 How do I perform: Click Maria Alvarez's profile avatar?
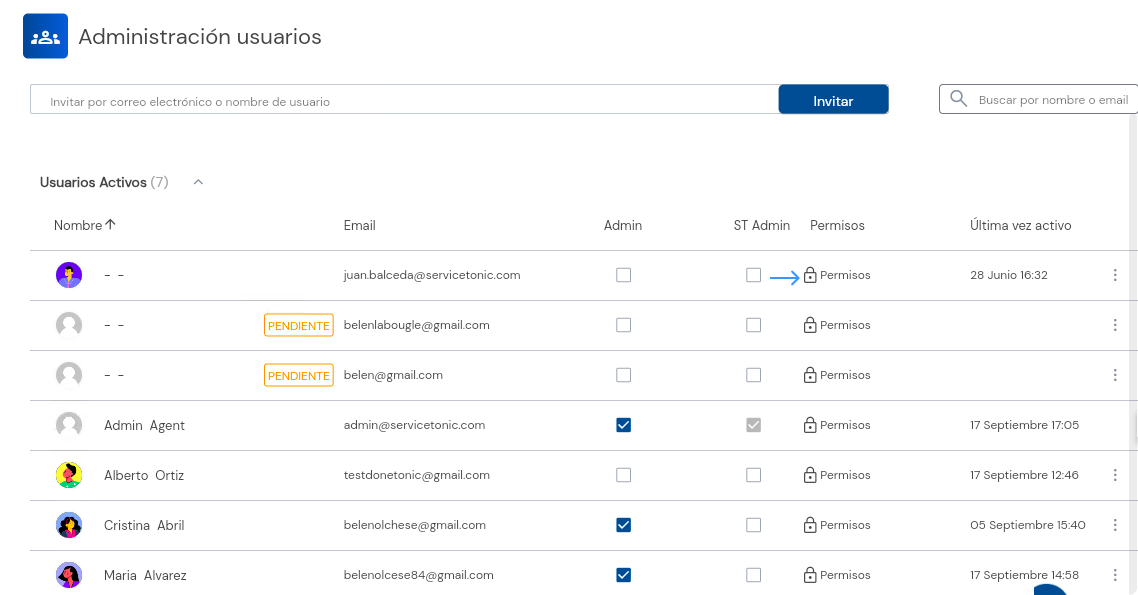[x=69, y=575]
